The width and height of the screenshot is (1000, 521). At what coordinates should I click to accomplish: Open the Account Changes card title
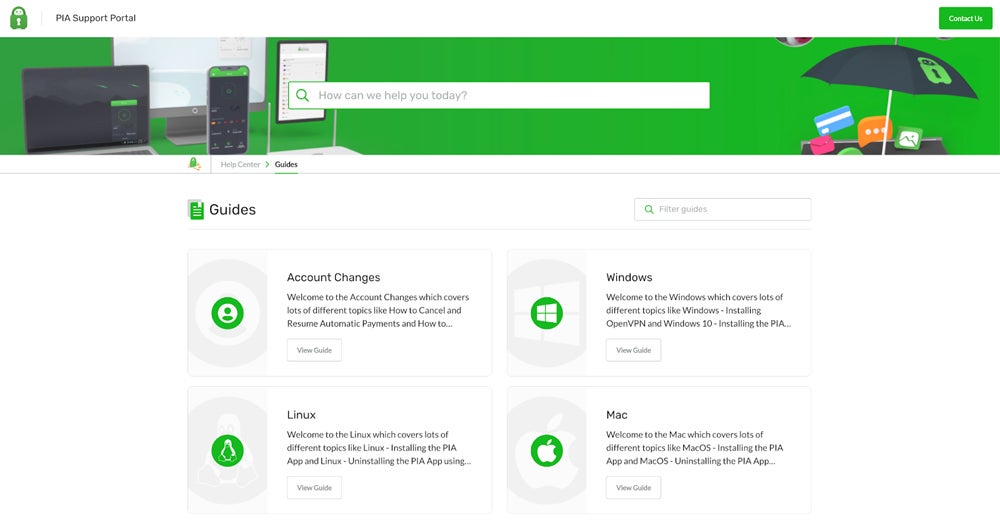pyautogui.click(x=334, y=277)
